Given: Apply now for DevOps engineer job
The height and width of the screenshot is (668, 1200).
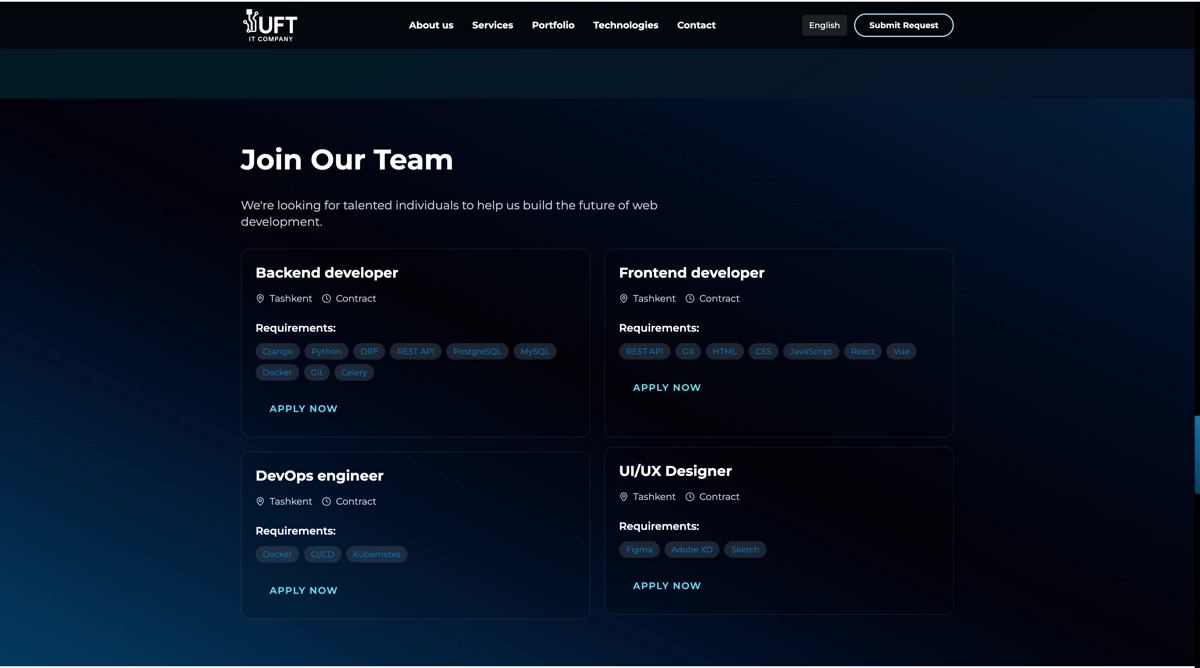Looking at the screenshot, I should tap(303, 591).
